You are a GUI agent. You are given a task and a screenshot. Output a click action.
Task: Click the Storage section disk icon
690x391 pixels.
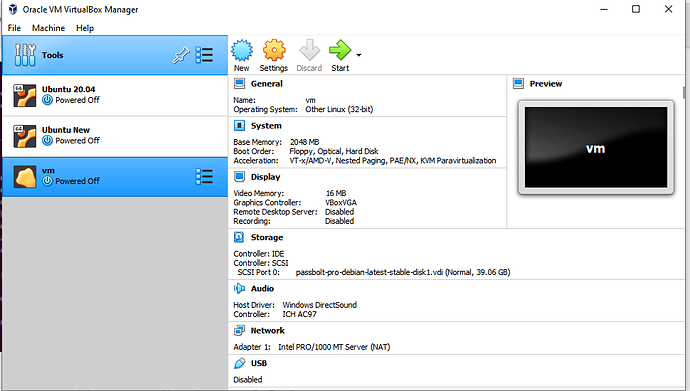click(x=239, y=238)
